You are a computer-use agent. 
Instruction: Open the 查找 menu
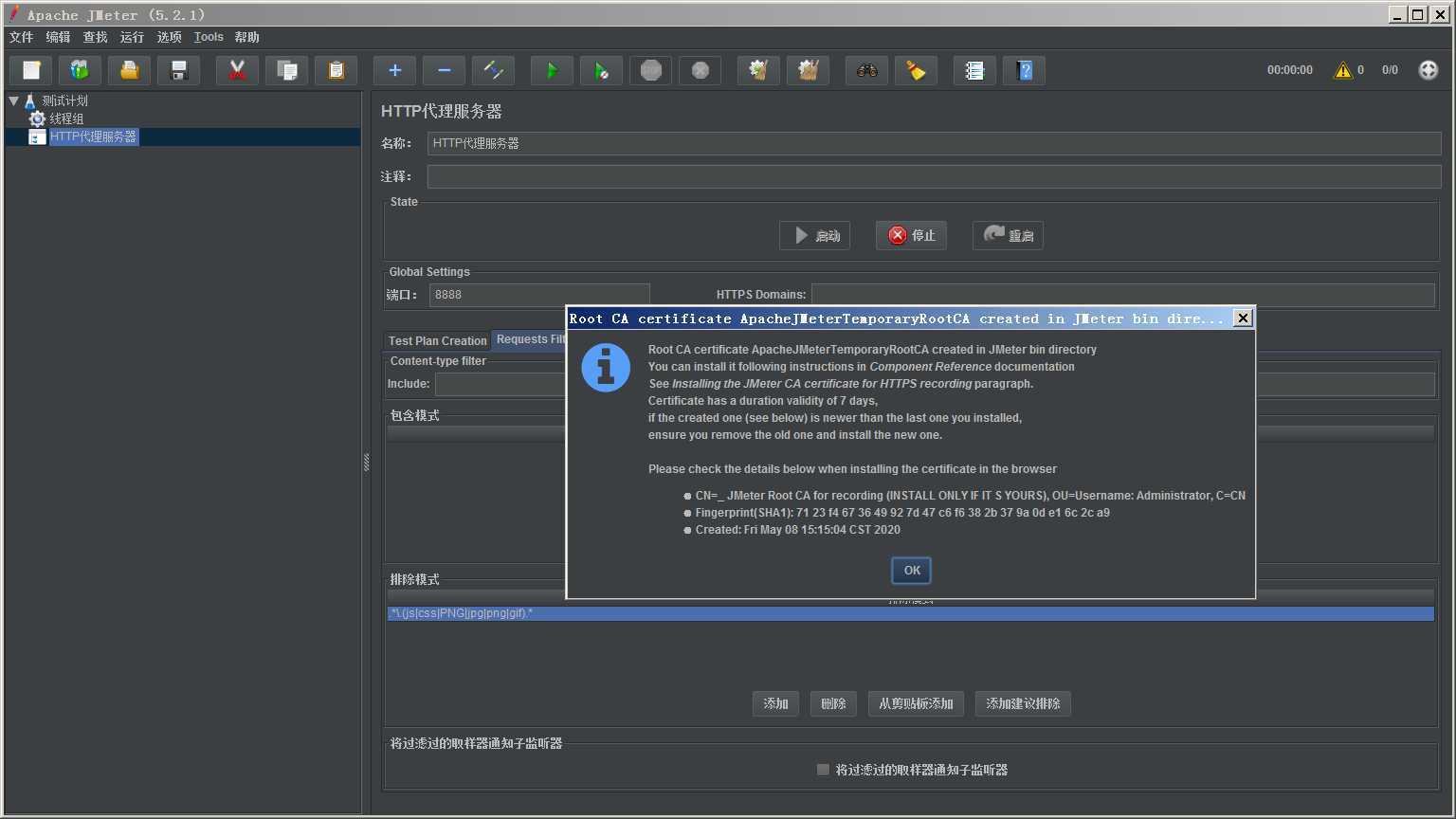(95, 37)
